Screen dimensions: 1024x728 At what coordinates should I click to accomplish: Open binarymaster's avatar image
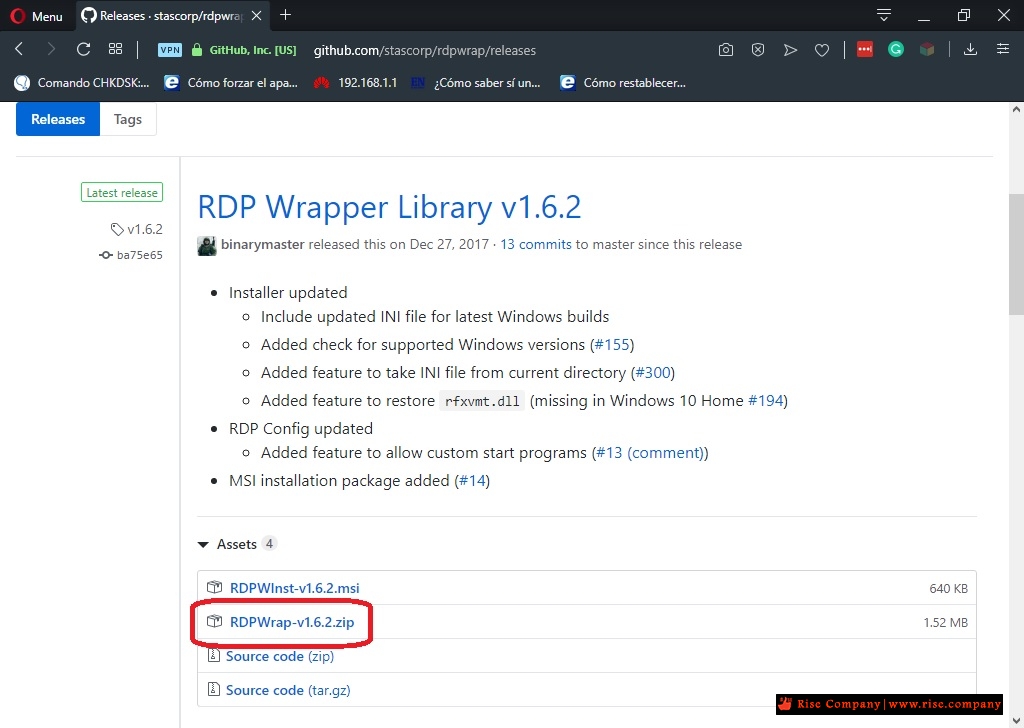tap(207, 245)
